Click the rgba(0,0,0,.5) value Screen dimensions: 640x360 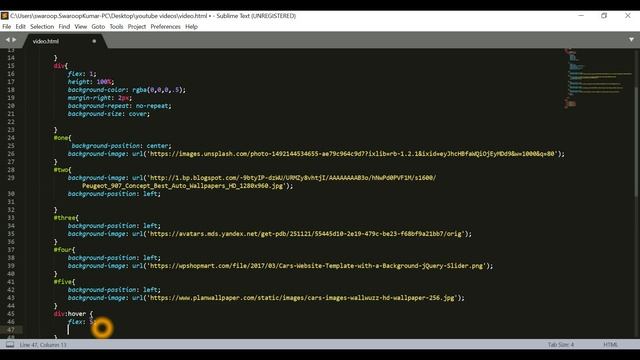[x=158, y=90]
